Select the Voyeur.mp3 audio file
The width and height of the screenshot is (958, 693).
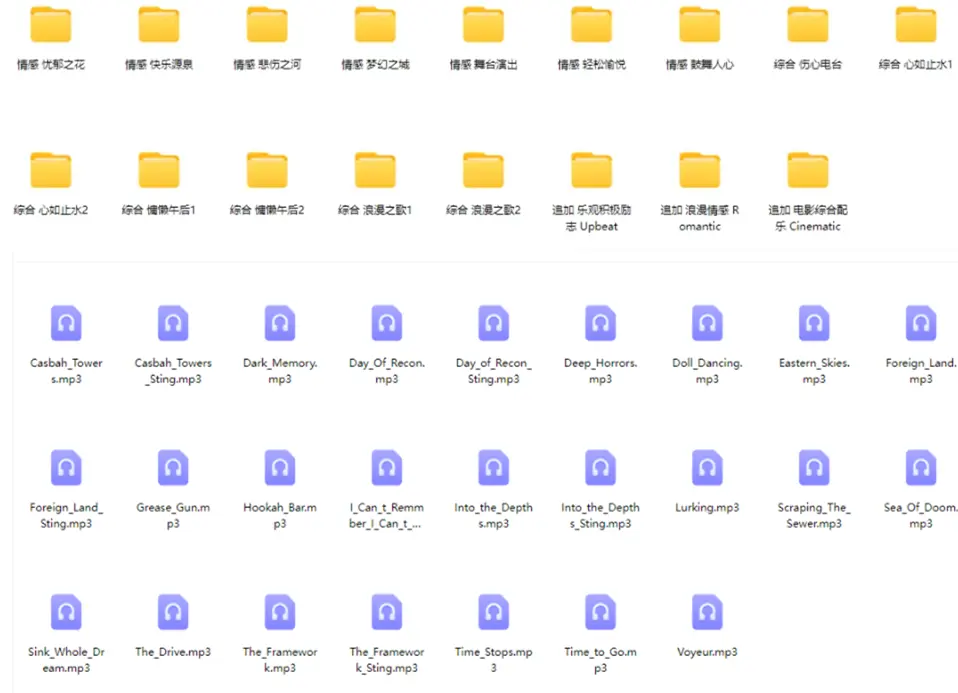tap(706, 611)
